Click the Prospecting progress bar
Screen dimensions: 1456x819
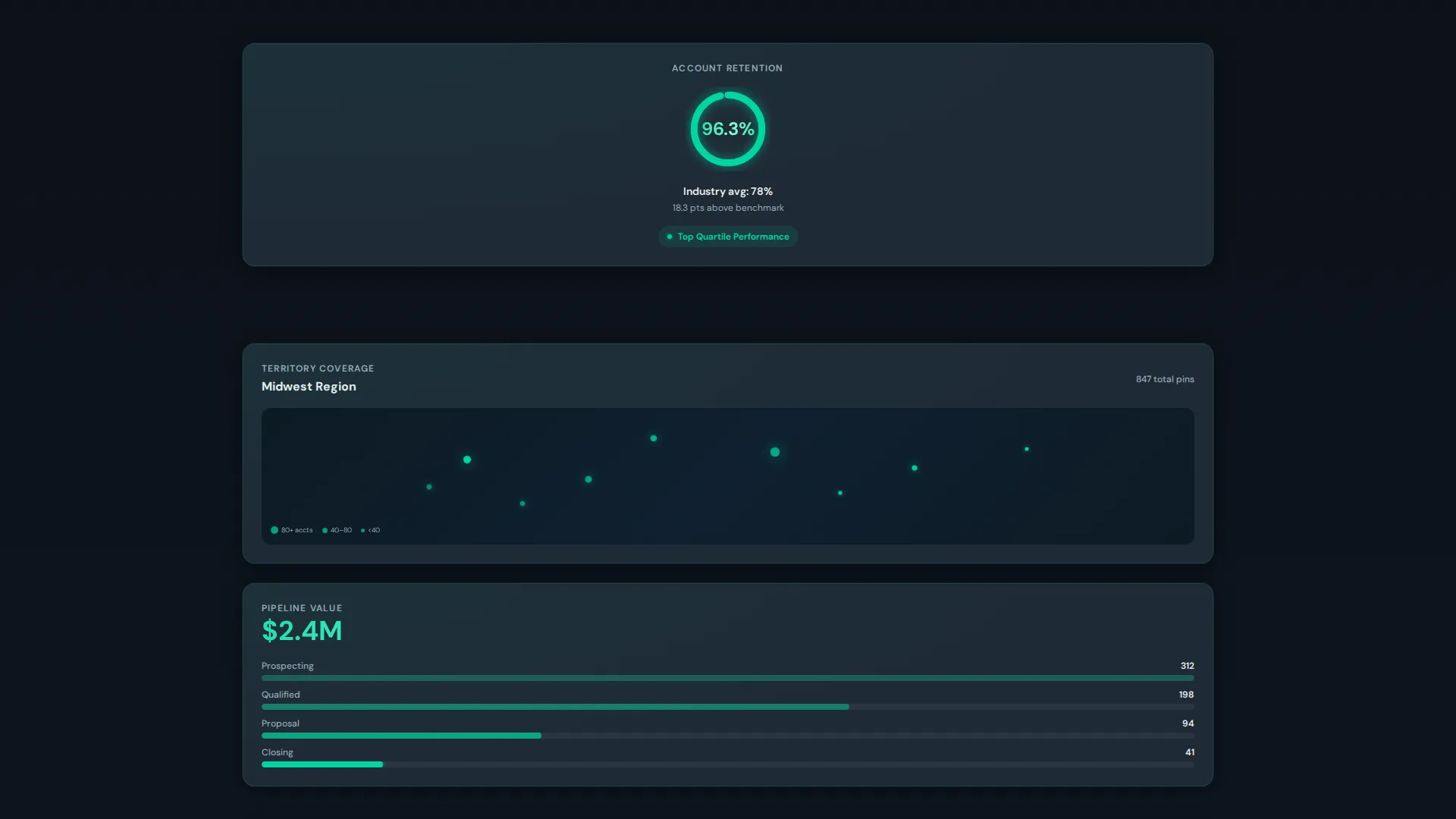728,678
